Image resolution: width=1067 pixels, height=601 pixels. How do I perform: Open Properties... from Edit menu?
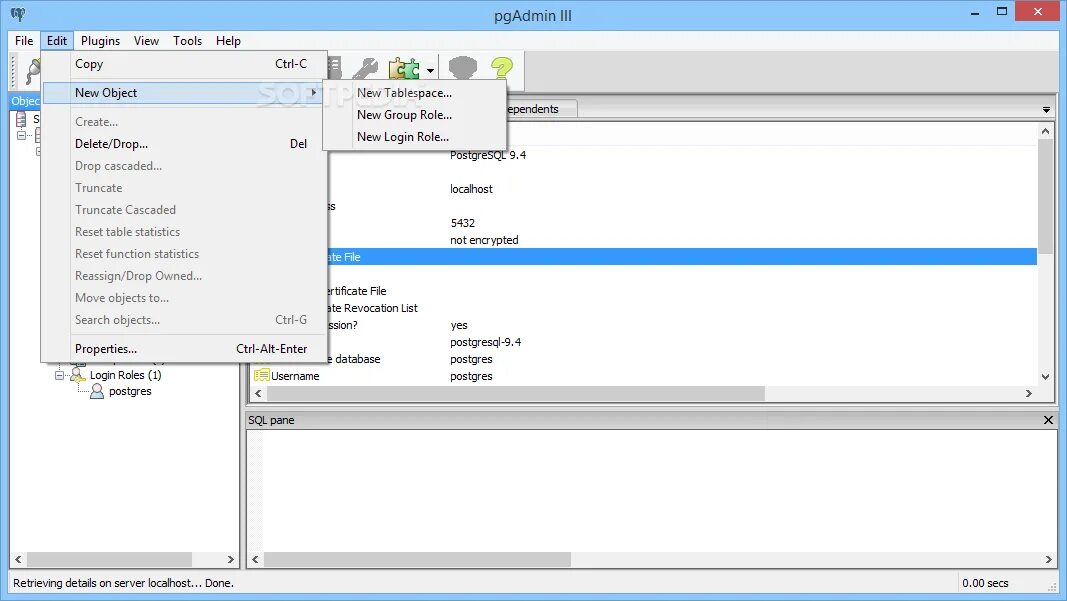tap(185, 348)
